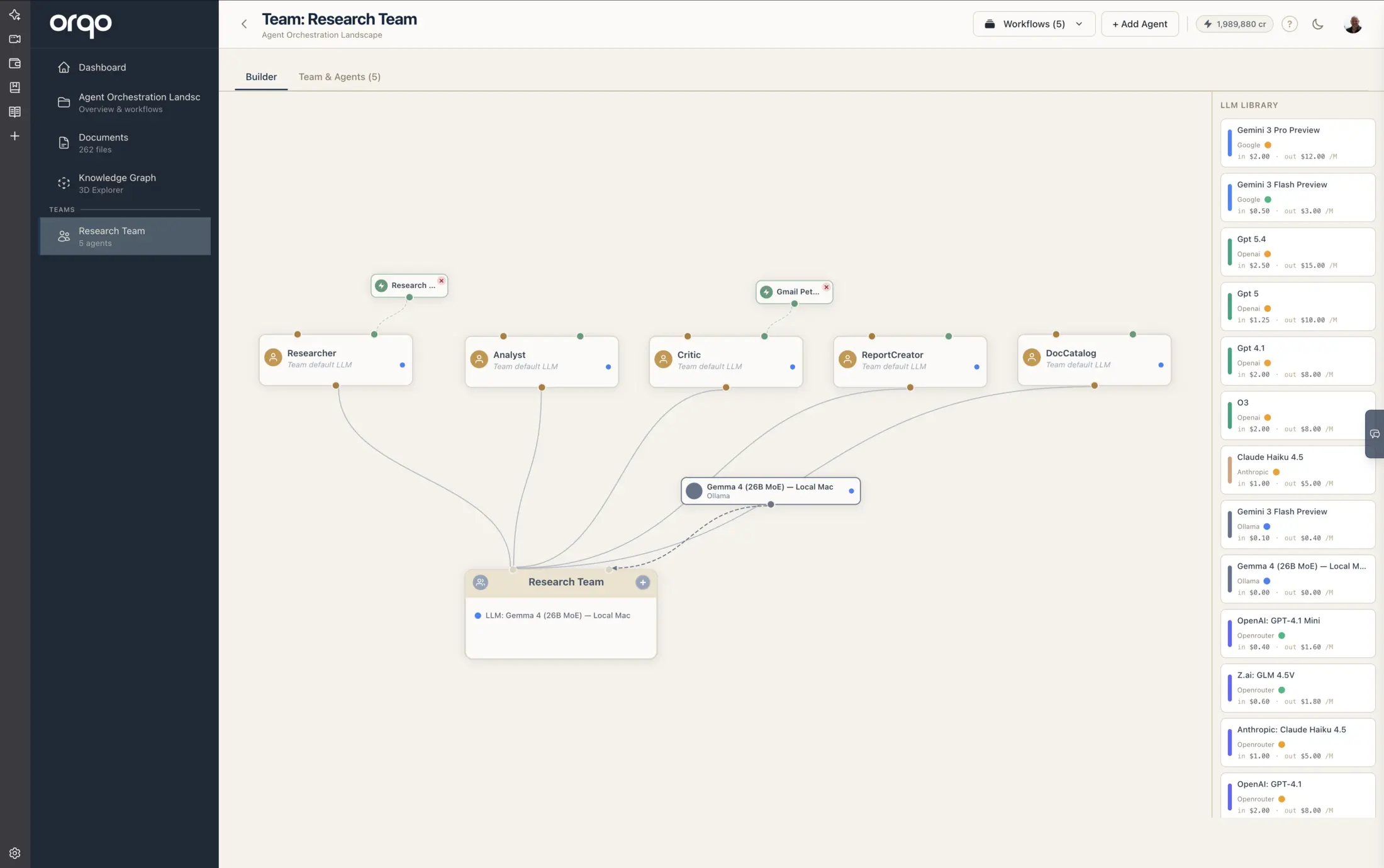Image resolution: width=1384 pixels, height=868 pixels.
Task: Remove the Research workflow chip with x
Action: (x=442, y=281)
